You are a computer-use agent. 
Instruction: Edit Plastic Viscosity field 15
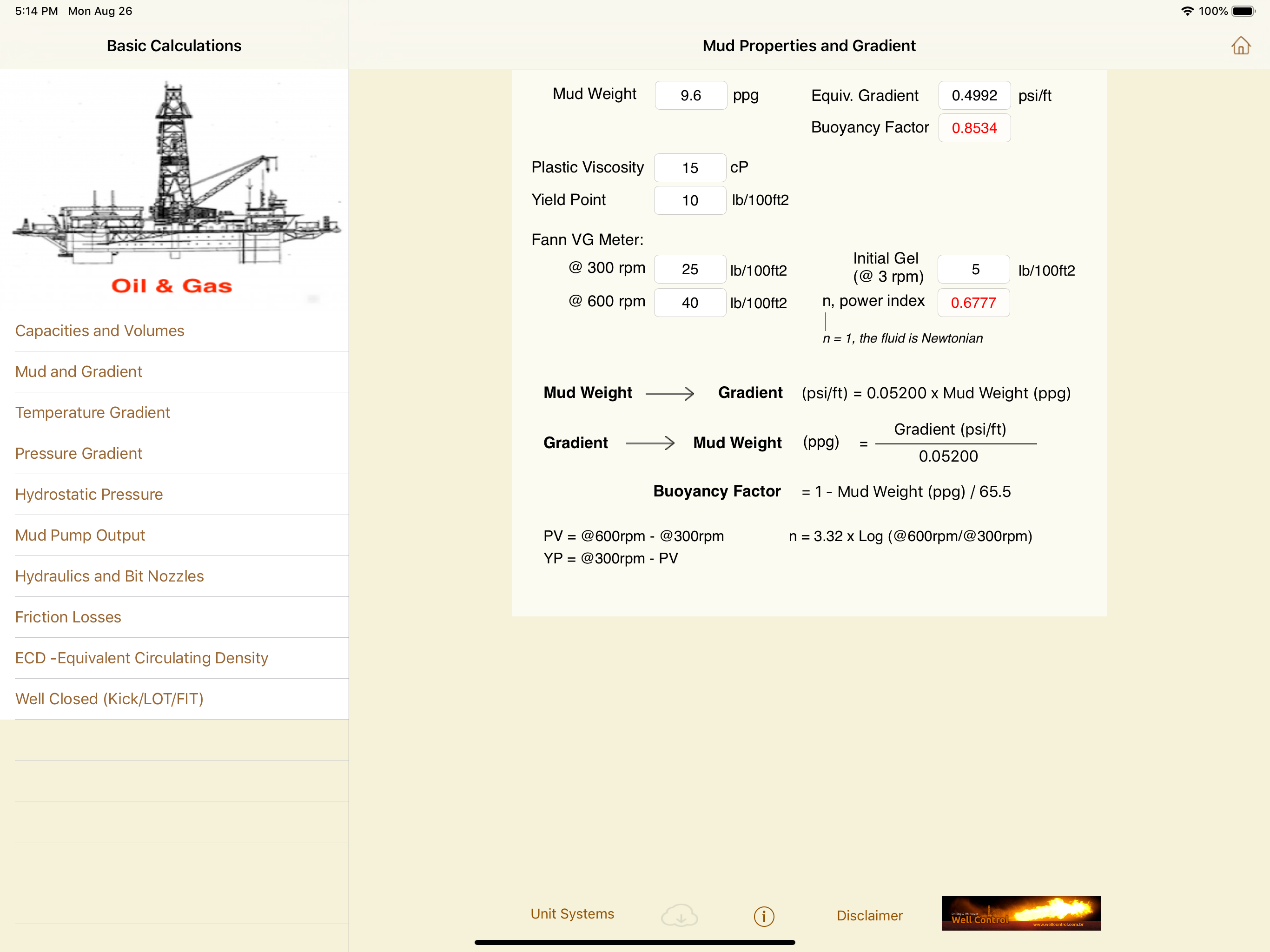(x=690, y=168)
